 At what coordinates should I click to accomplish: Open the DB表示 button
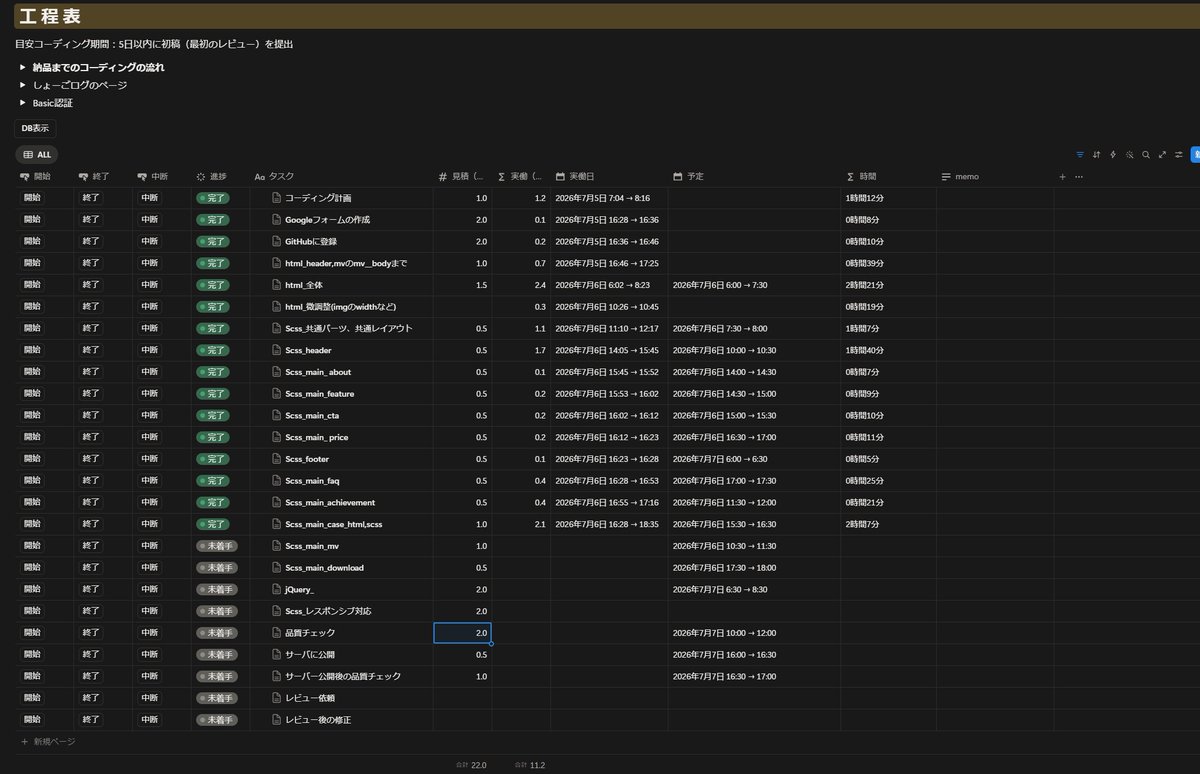coord(35,128)
